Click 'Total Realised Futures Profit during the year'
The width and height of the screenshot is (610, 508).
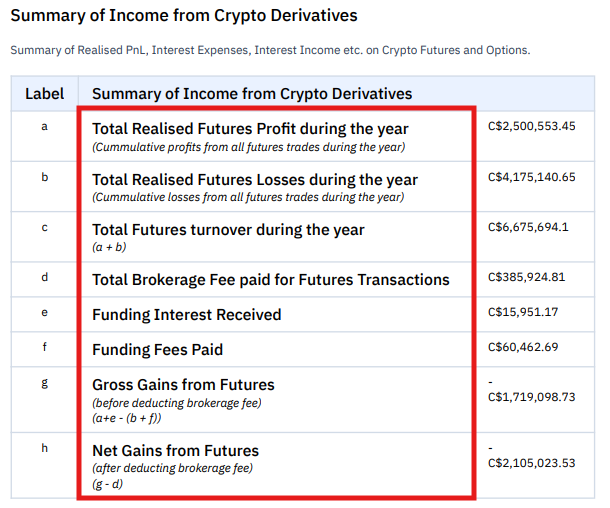tap(250, 129)
